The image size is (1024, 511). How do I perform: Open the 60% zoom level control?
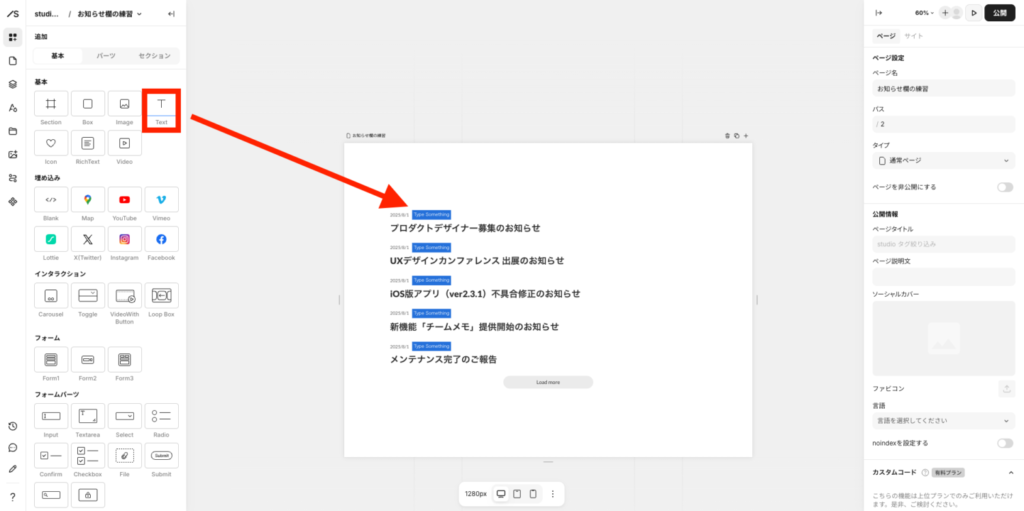(x=925, y=13)
